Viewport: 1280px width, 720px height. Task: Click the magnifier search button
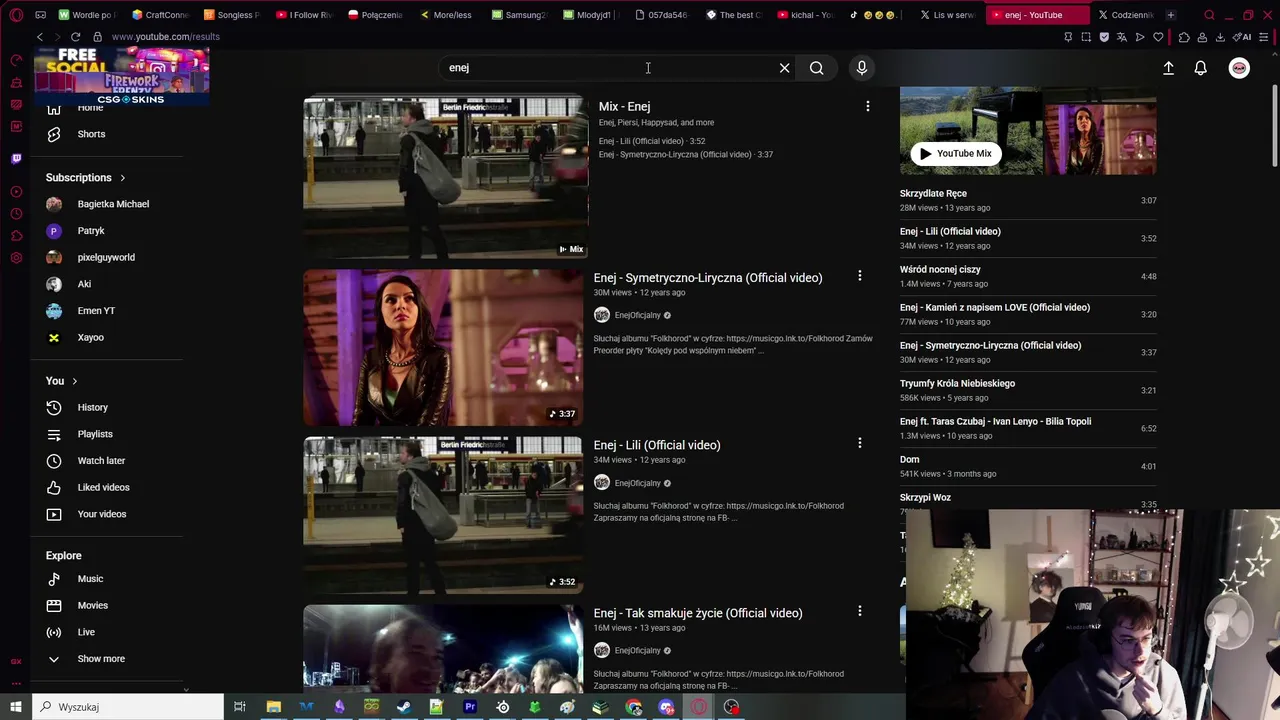pyautogui.click(x=817, y=68)
